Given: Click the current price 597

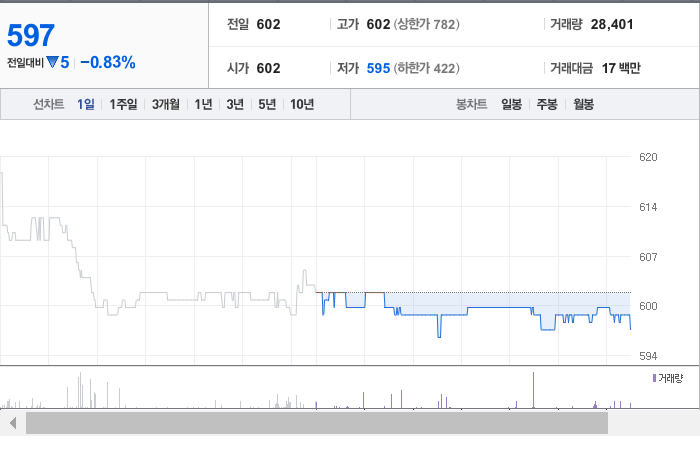Looking at the screenshot, I should pyautogui.click(x=31, y=35).
